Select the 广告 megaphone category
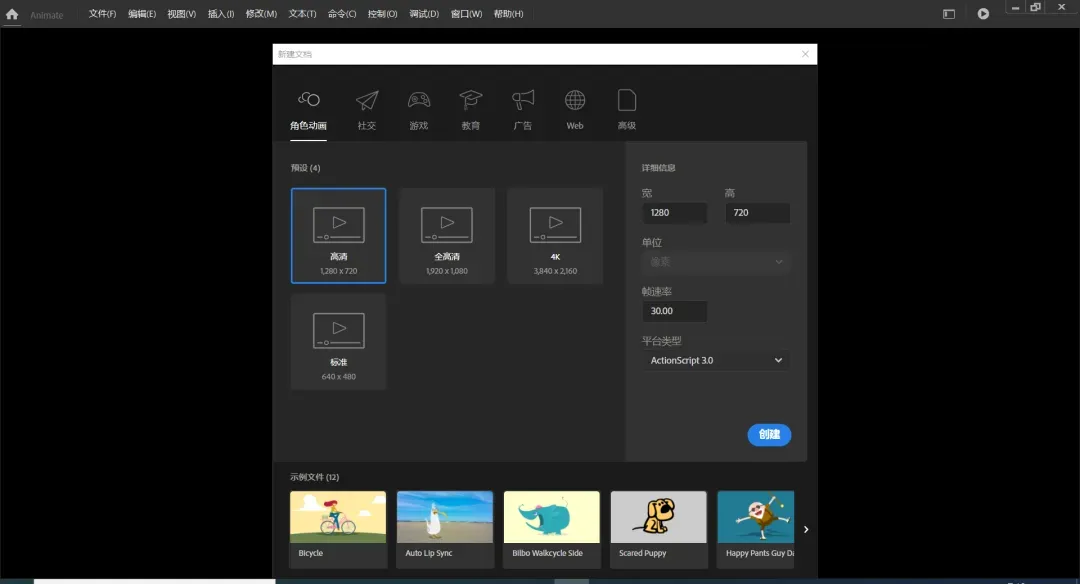This screenshot has width=1080, height=584. pyautogui.click(x=523, y=110)
